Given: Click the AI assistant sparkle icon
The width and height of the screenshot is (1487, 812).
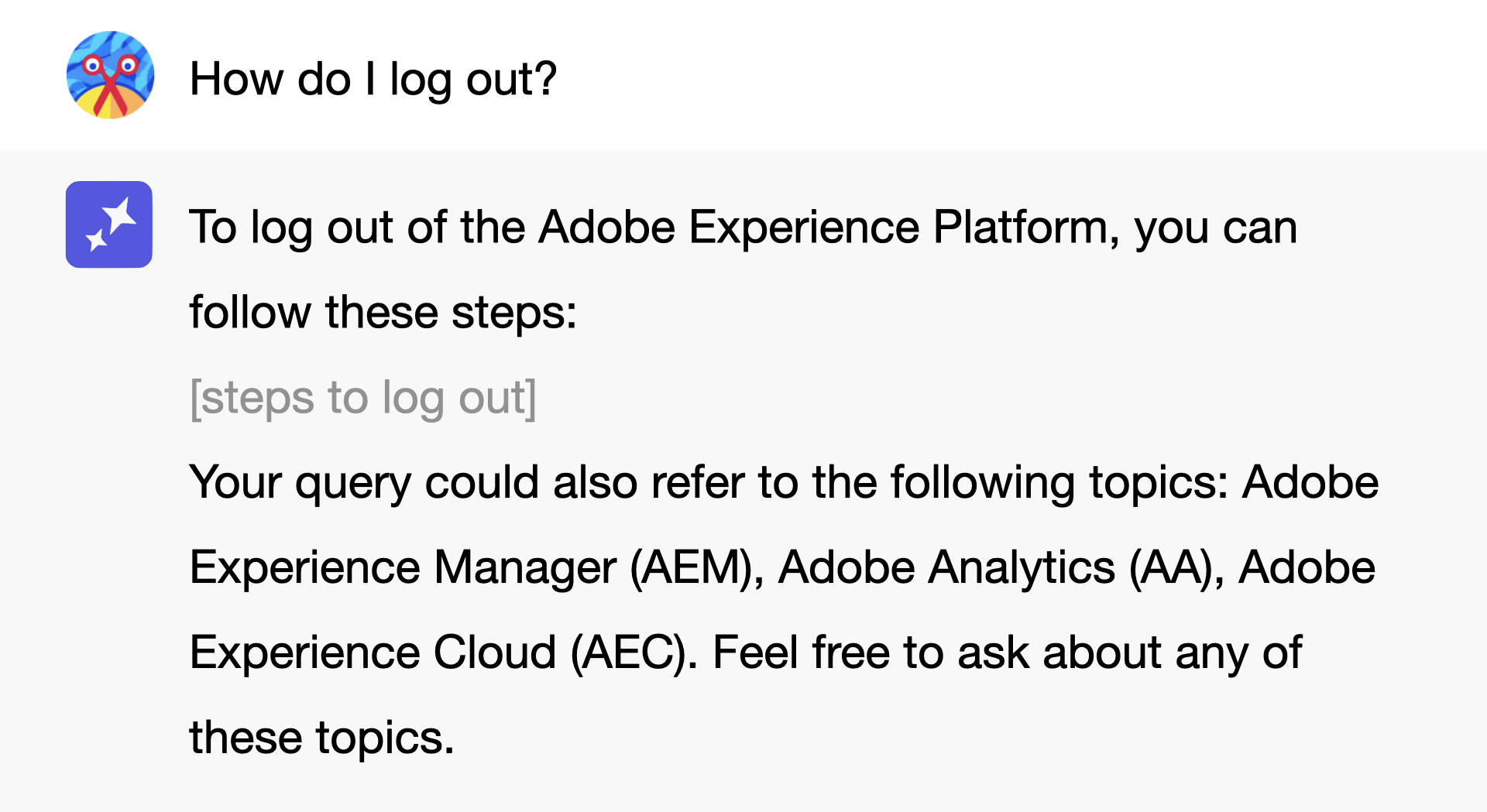Looking at the screenshot, I should 109,224.
